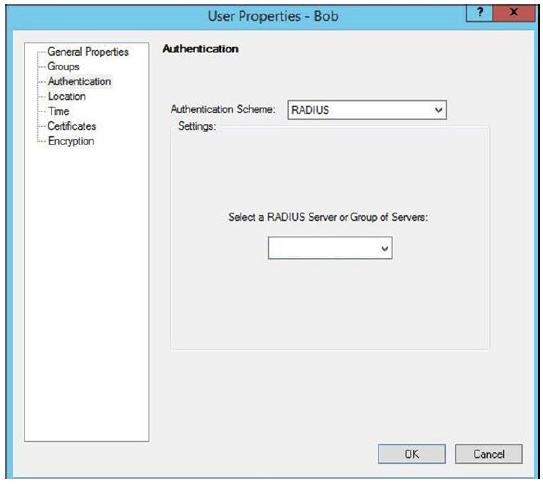The width and height of the screenshot is (543, 484).
Task: Click the Select a RADIUS Server label
Action: click(328, 217)
